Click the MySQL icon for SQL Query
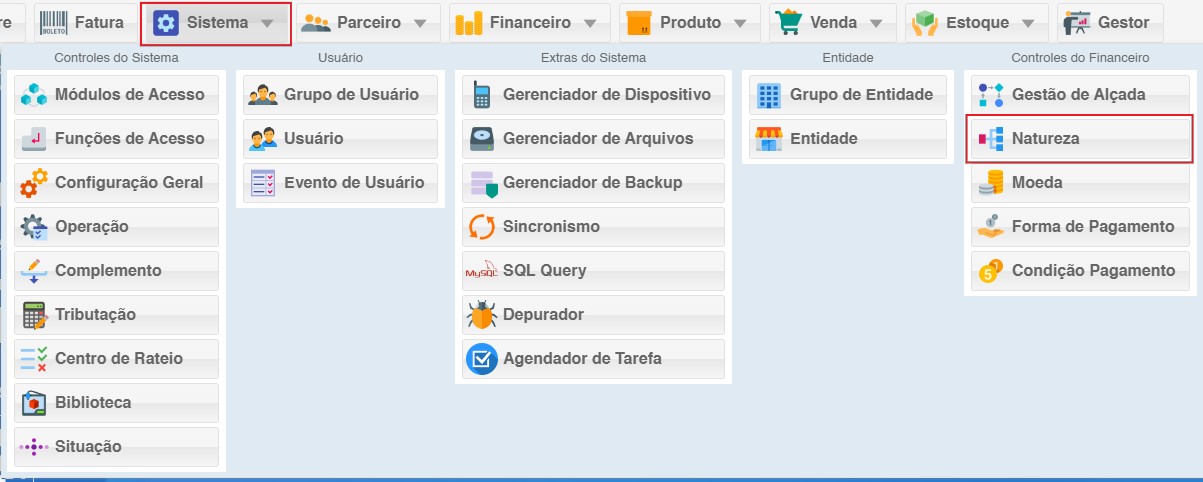The width and height of the screenshot is (1203, 482). pyautogui.click(x=482, y=271)
